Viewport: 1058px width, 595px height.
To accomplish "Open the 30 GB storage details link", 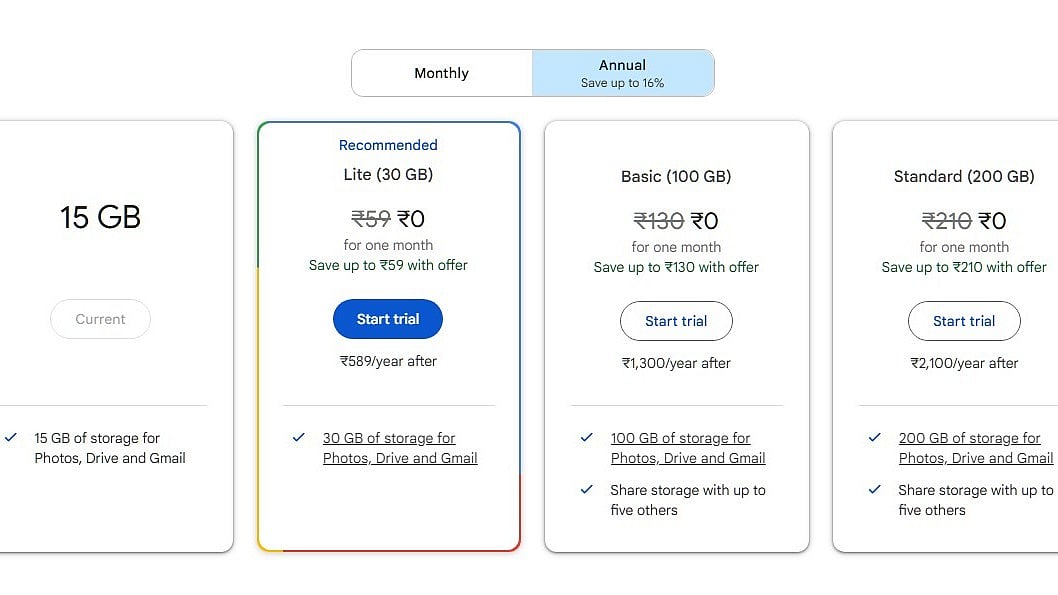I will click(400, 447).
